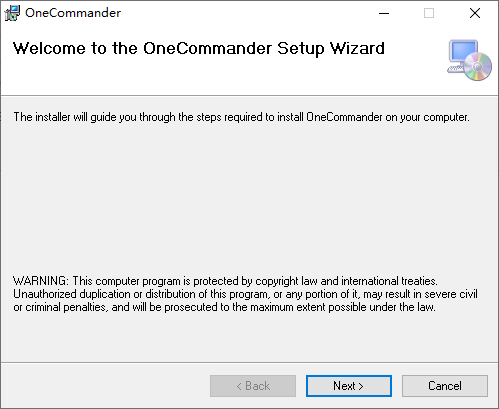Click the OneCommander title bar text
The width and height of the screenshot is (499, 409).
[x=73, y=13]
